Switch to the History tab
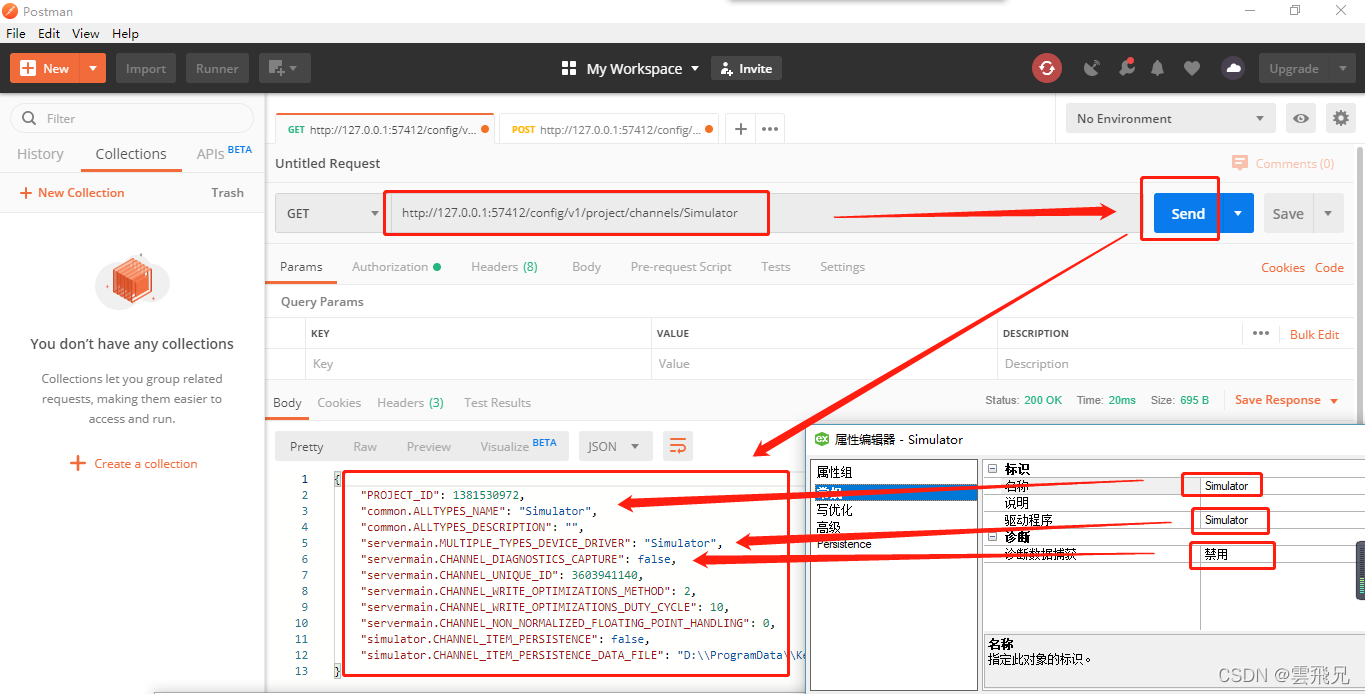This screenshot has width=1365, height=694. [x=40, y=154]
